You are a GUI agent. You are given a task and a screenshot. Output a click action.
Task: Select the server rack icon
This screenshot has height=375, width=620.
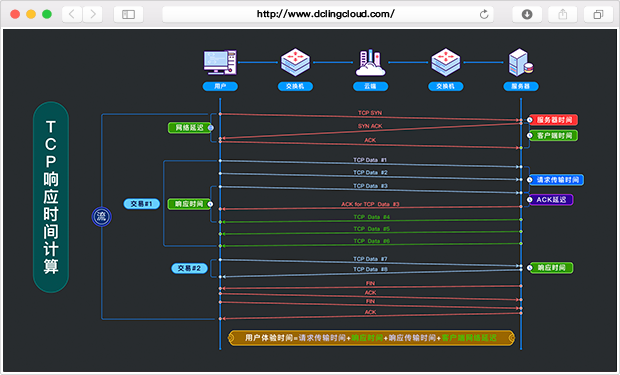coord(520,62)
